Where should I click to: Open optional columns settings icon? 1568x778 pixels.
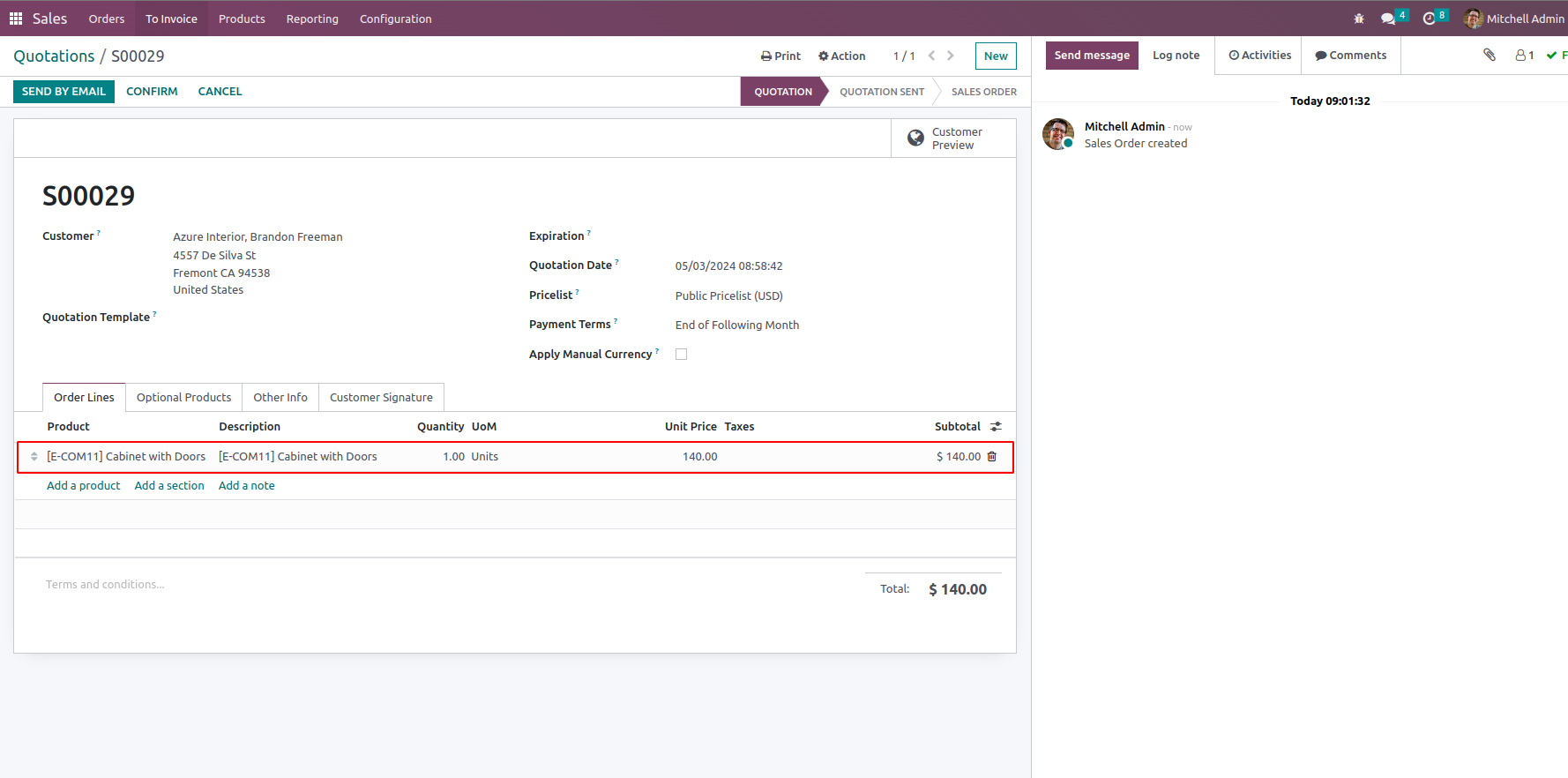tap(996, 426)
